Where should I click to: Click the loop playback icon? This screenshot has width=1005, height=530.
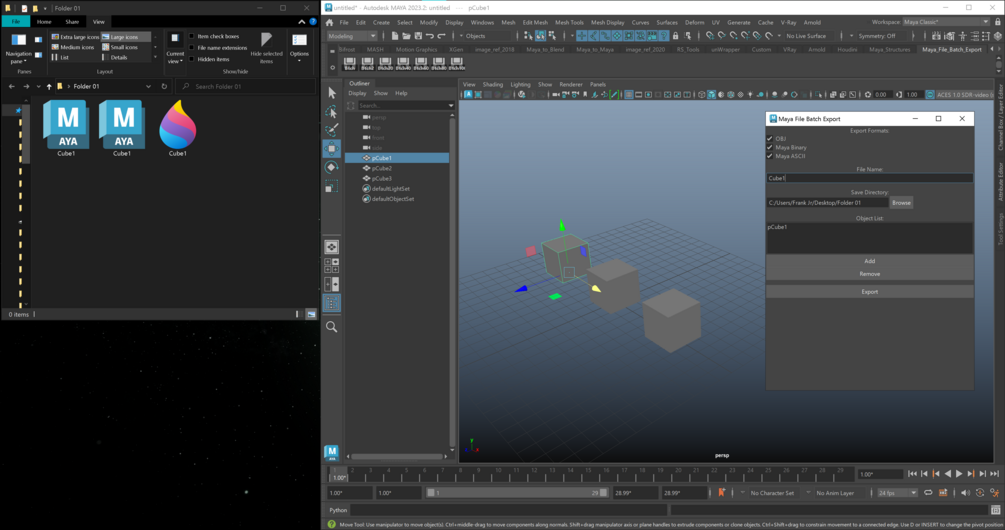928,493
